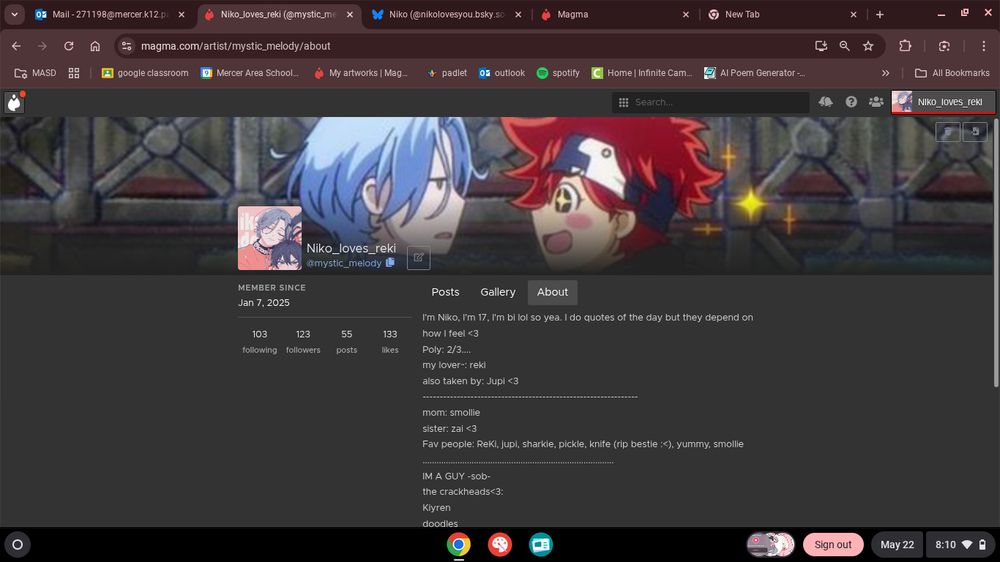This screenshot has height=562, width=1000.
Task: Open the All Bookmarks folder
Action: 952,73
